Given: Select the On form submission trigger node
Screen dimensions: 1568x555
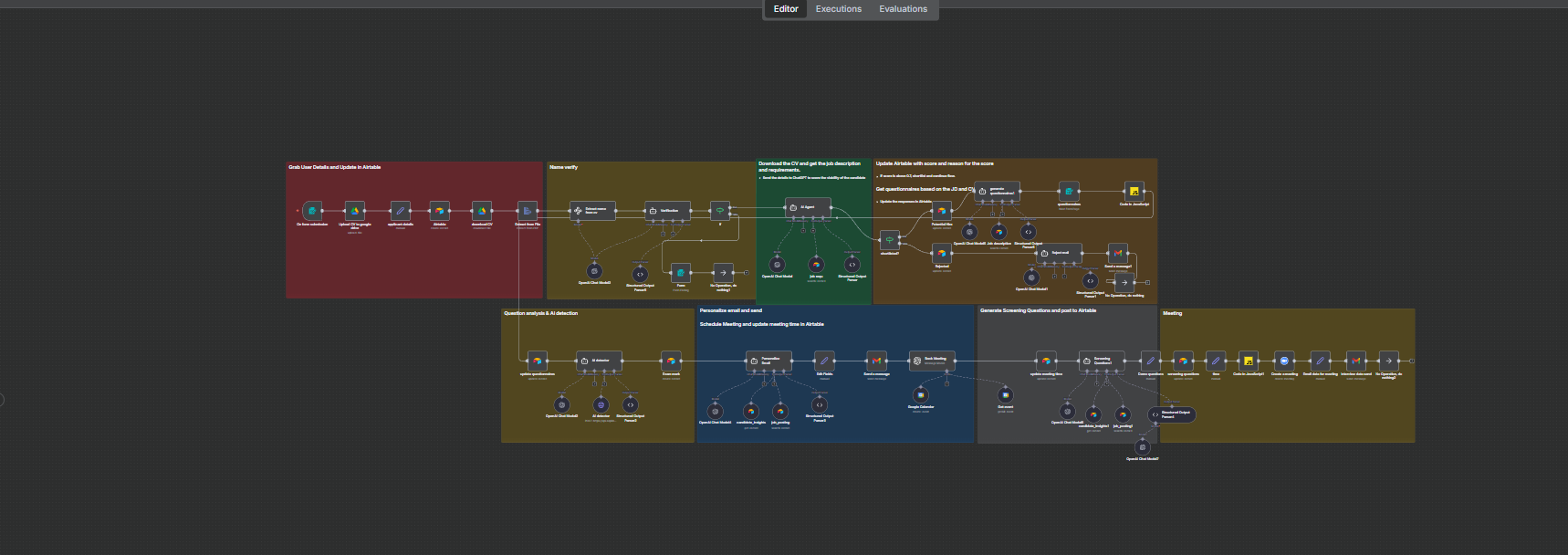Looking at the screenshot, I should click(312, 211).
